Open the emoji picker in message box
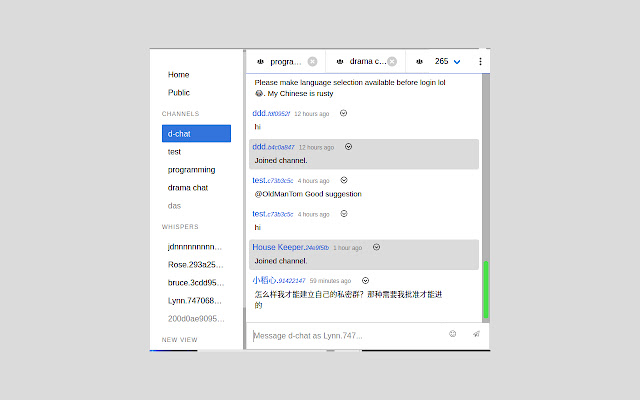 (x=452, y=334)
